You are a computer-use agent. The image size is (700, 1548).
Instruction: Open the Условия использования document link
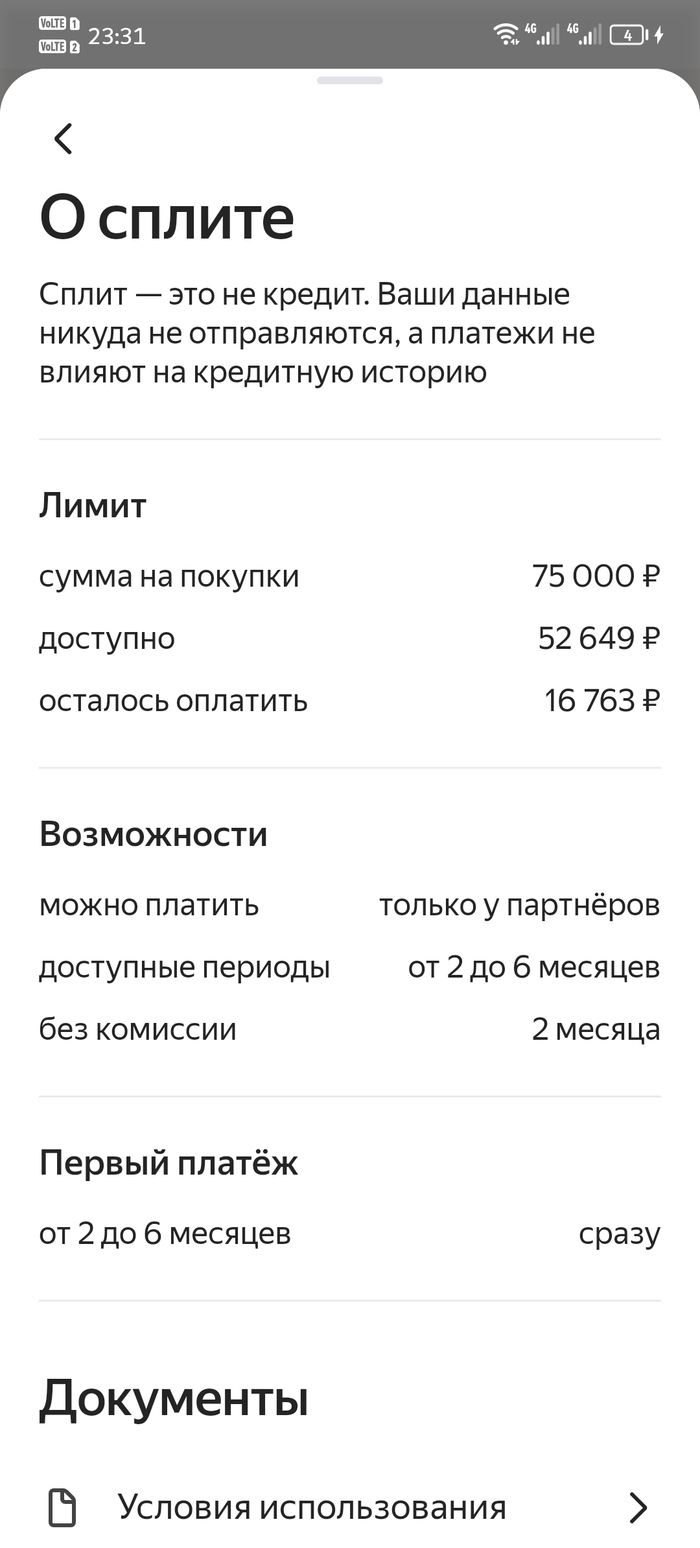point(312,1507)
